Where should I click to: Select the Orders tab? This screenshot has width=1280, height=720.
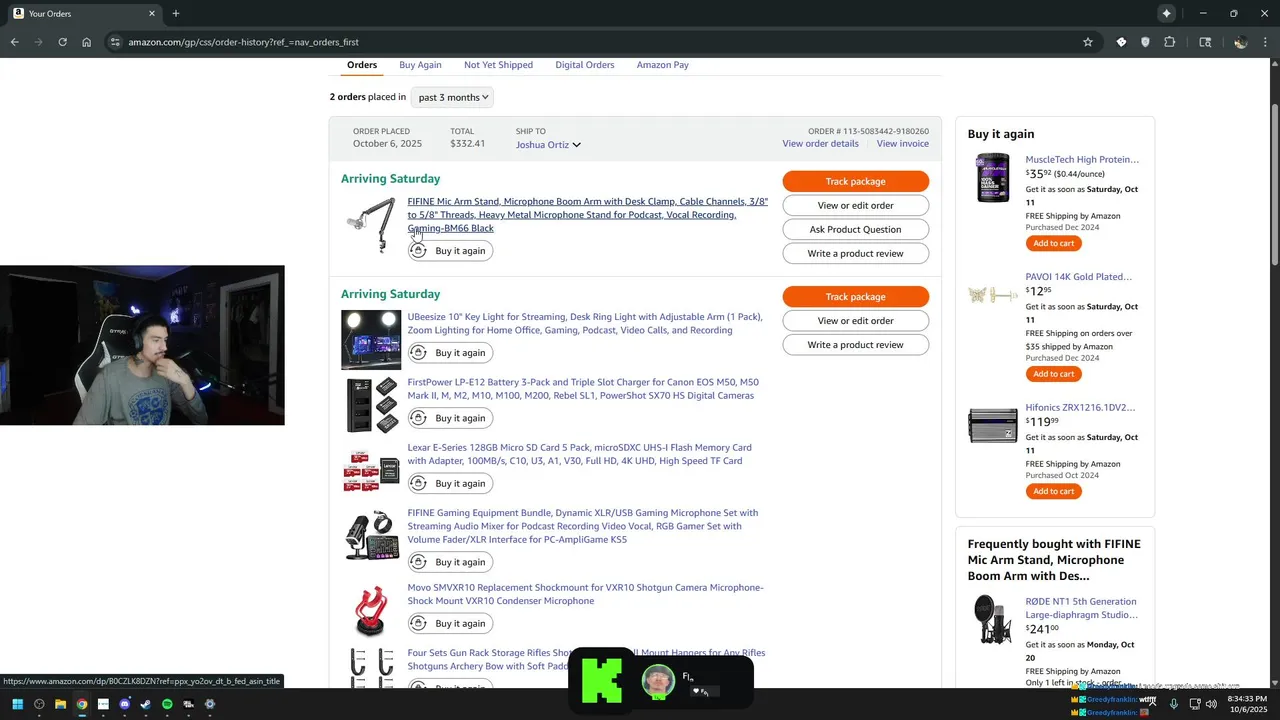pos(362,65)
